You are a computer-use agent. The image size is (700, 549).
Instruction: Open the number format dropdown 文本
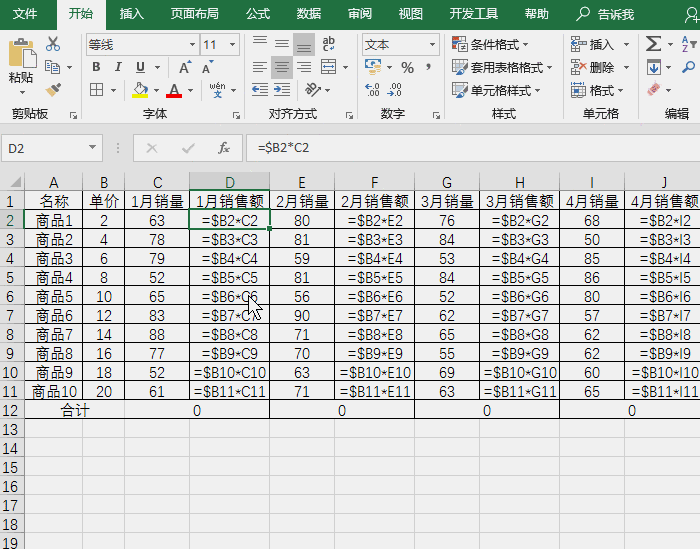click(x=432, y=45)
